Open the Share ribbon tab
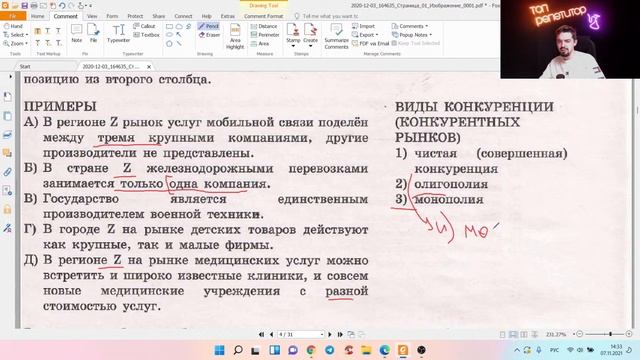Viewport: 640px width, 360px height. click(159, 16)
